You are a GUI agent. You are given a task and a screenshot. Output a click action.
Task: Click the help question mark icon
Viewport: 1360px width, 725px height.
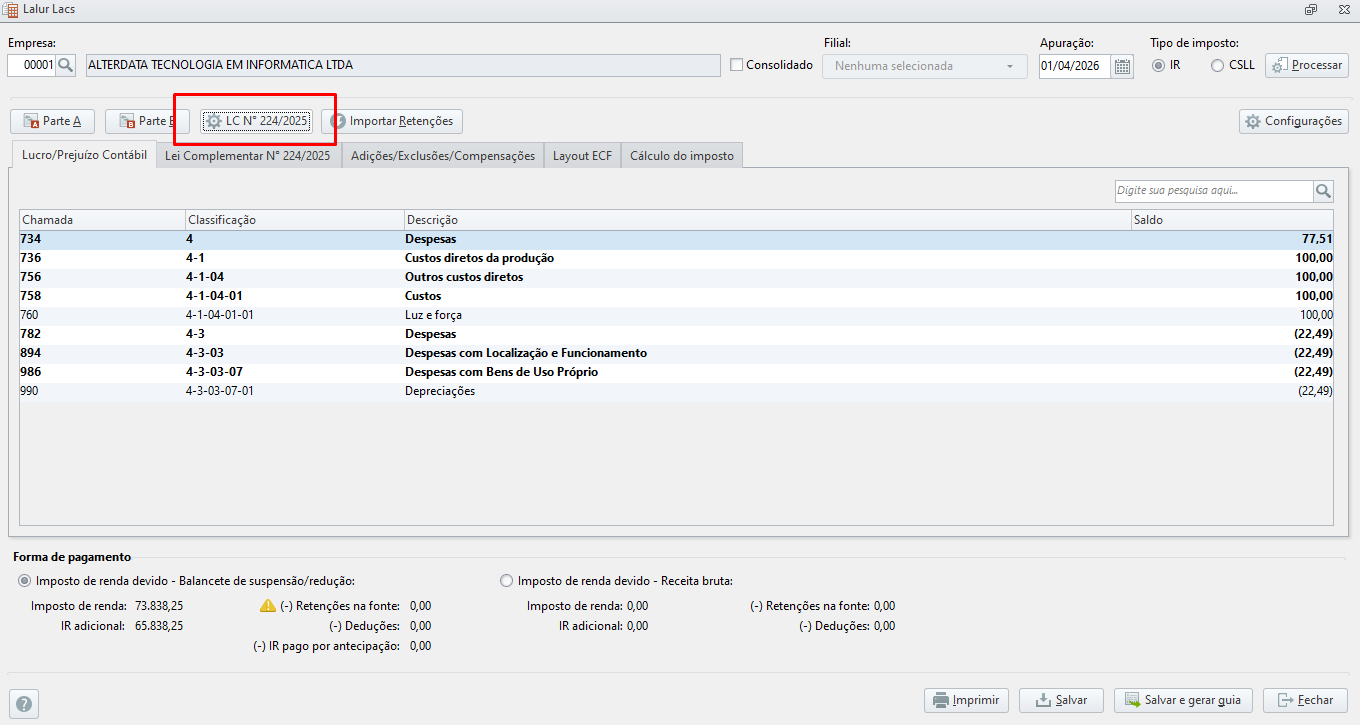24,704
